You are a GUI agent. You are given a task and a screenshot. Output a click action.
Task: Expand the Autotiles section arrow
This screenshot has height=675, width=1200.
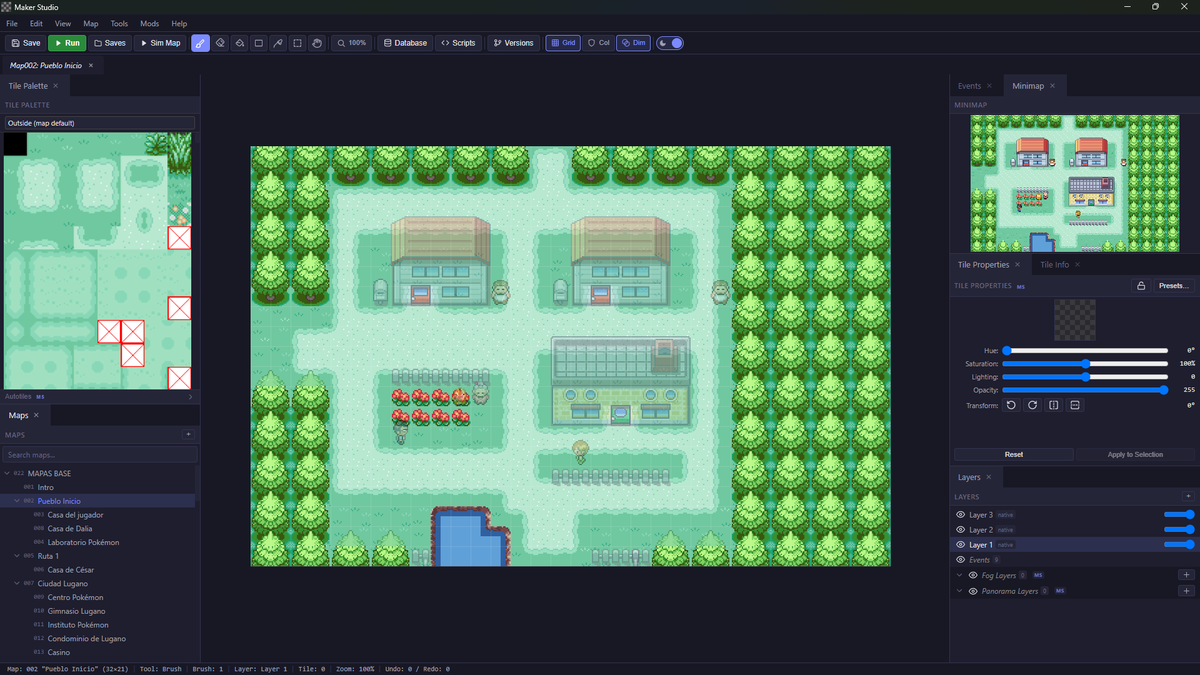(x=190, y=397)
